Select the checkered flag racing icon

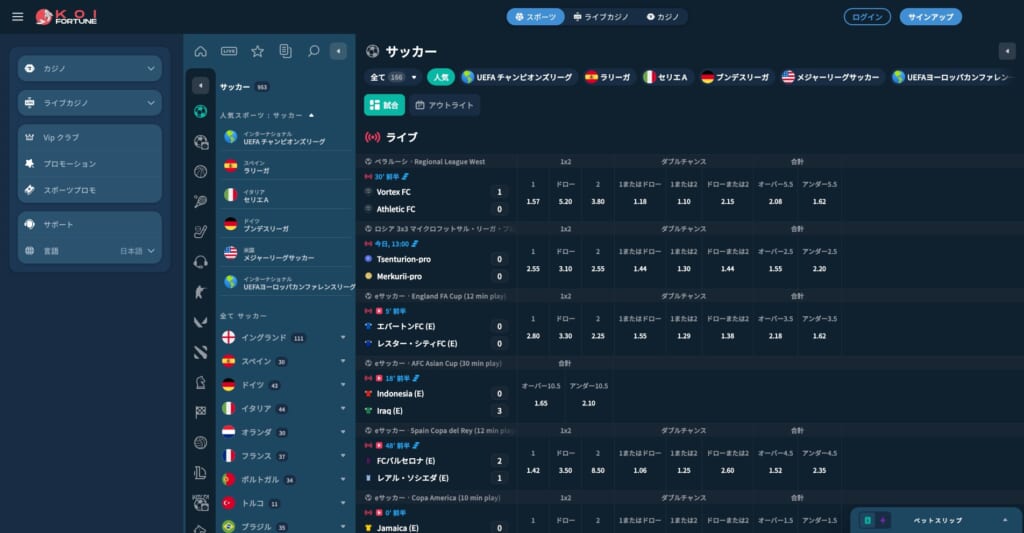click(200, 412)
